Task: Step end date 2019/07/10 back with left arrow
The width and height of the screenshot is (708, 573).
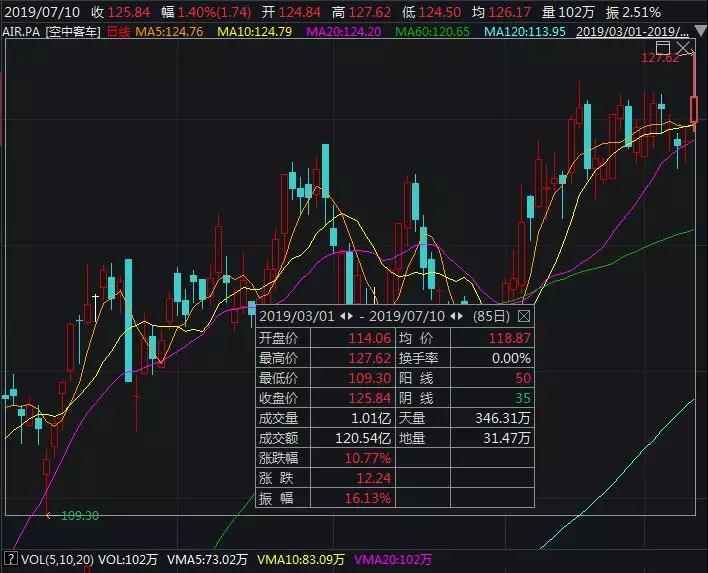Action: point(453,316)
